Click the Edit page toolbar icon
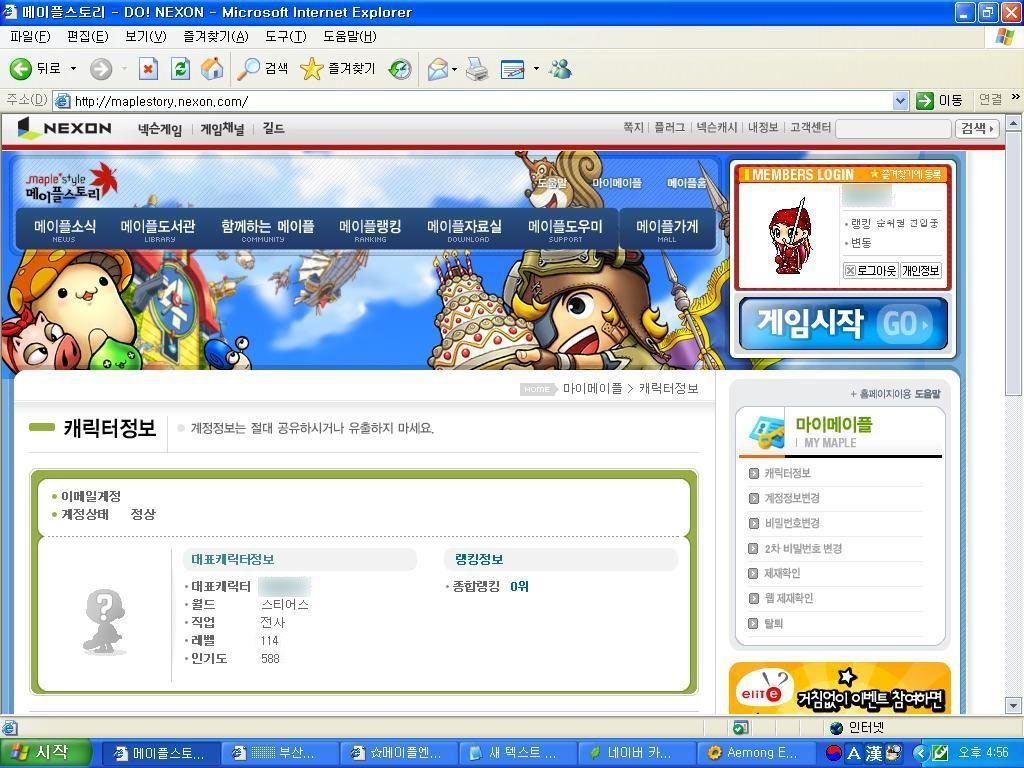This screenshot has height=768, width=1024. pos(513,69)
